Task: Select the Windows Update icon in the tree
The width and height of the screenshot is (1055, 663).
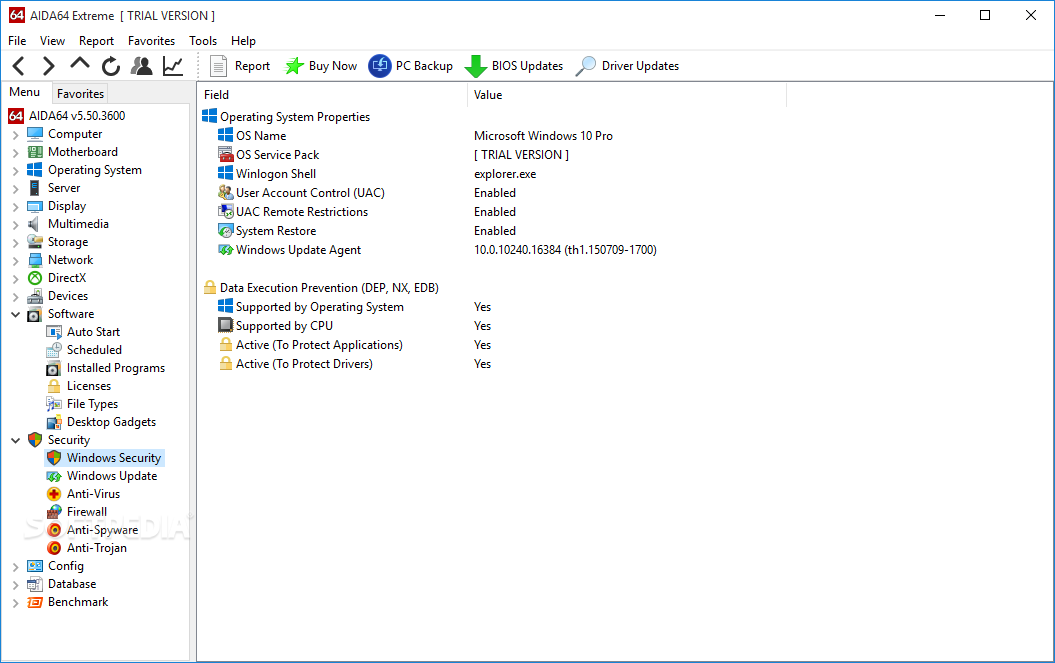Action: [54, 476]
